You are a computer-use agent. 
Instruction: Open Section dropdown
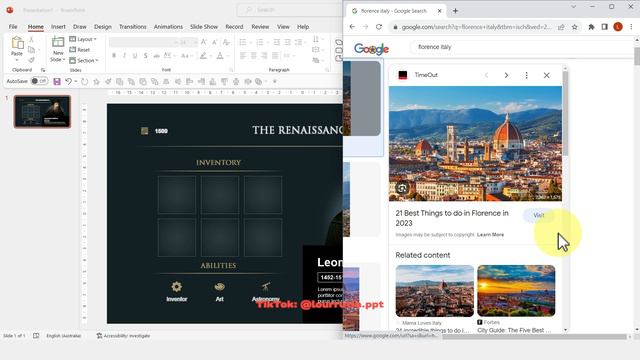point(84,60)
